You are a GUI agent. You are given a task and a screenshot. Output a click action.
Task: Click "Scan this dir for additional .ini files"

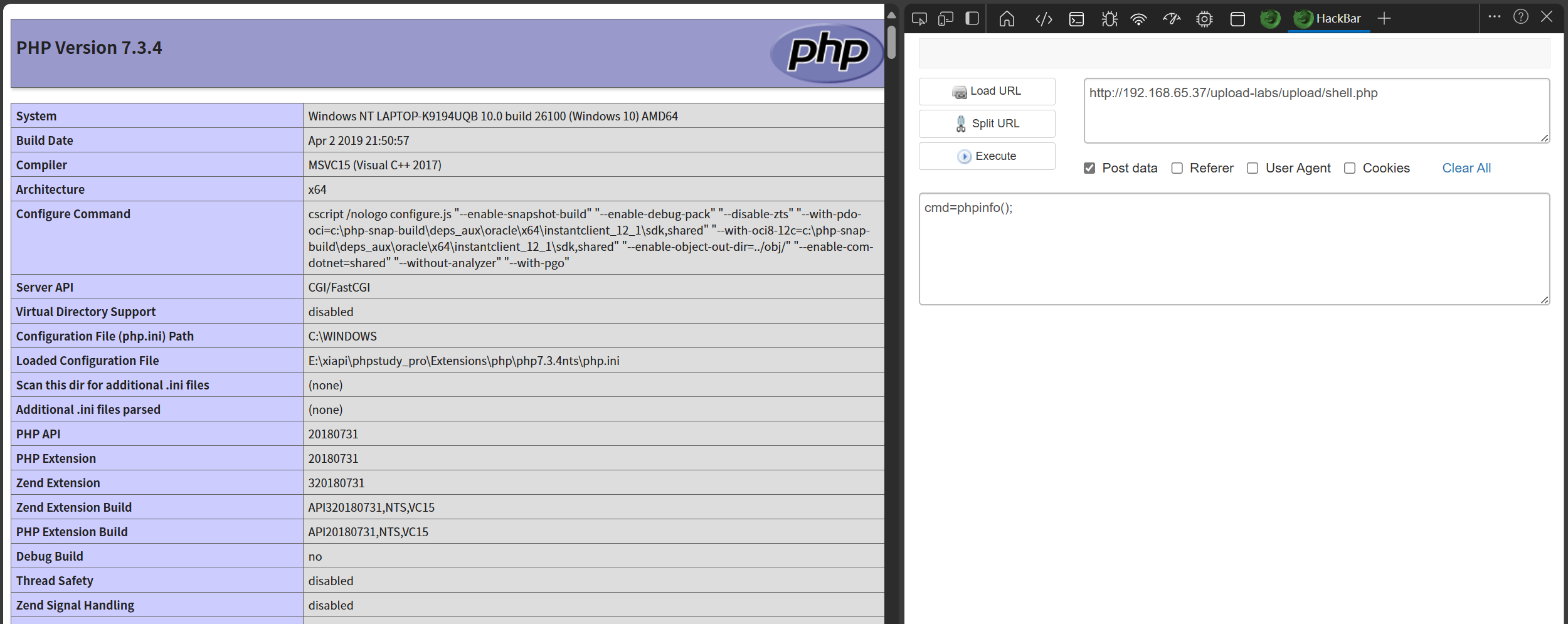point(113,385)
